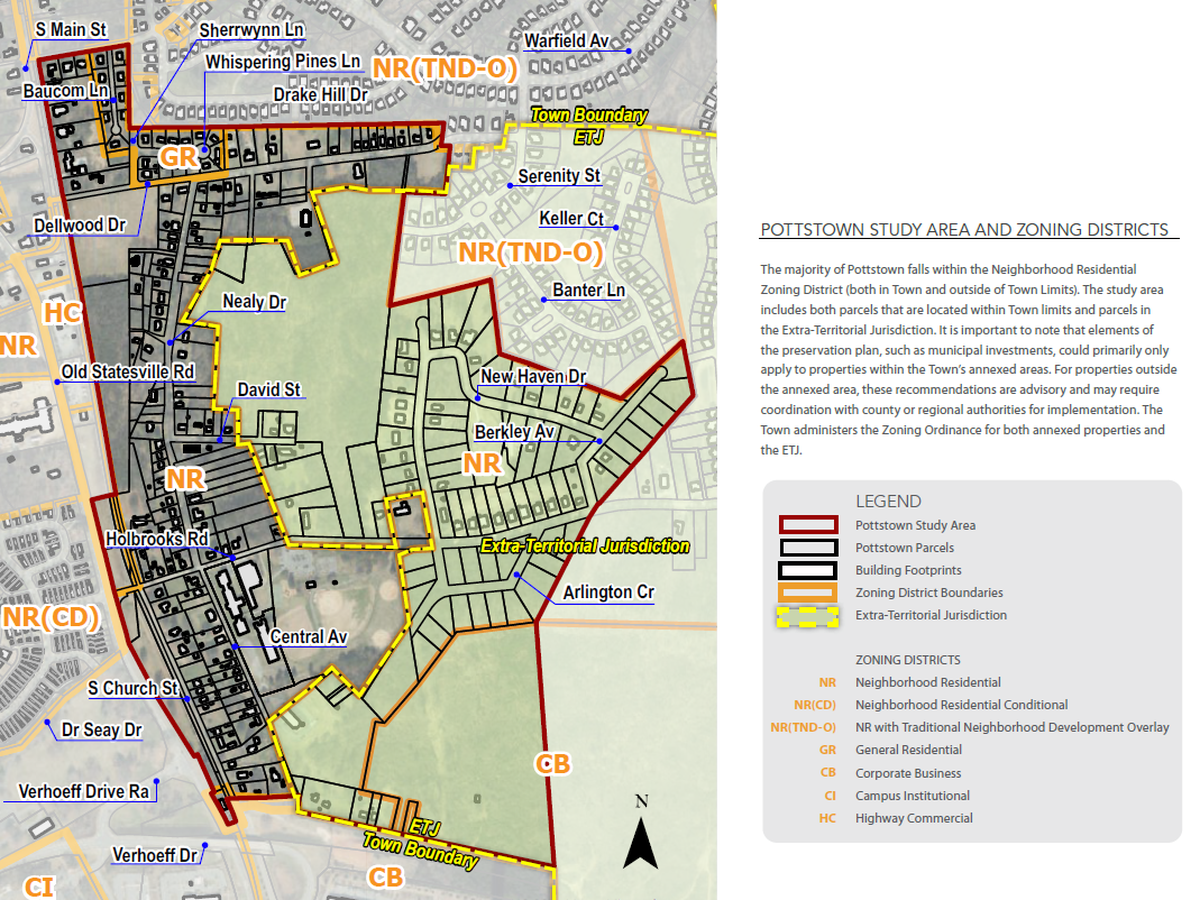This screenshot has height=900, width=1200.
Task: Click the orange HC zoning label on map
Action: pos(63,313)
